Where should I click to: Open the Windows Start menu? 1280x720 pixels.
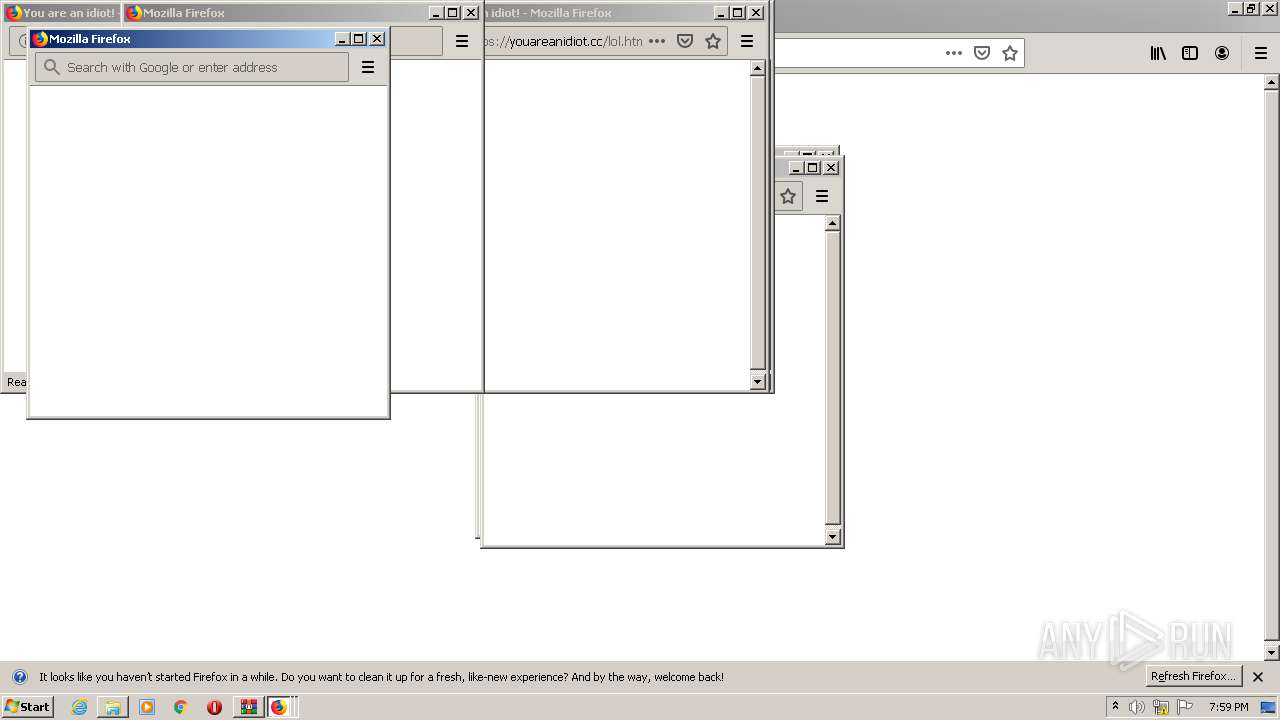(27, 707)
